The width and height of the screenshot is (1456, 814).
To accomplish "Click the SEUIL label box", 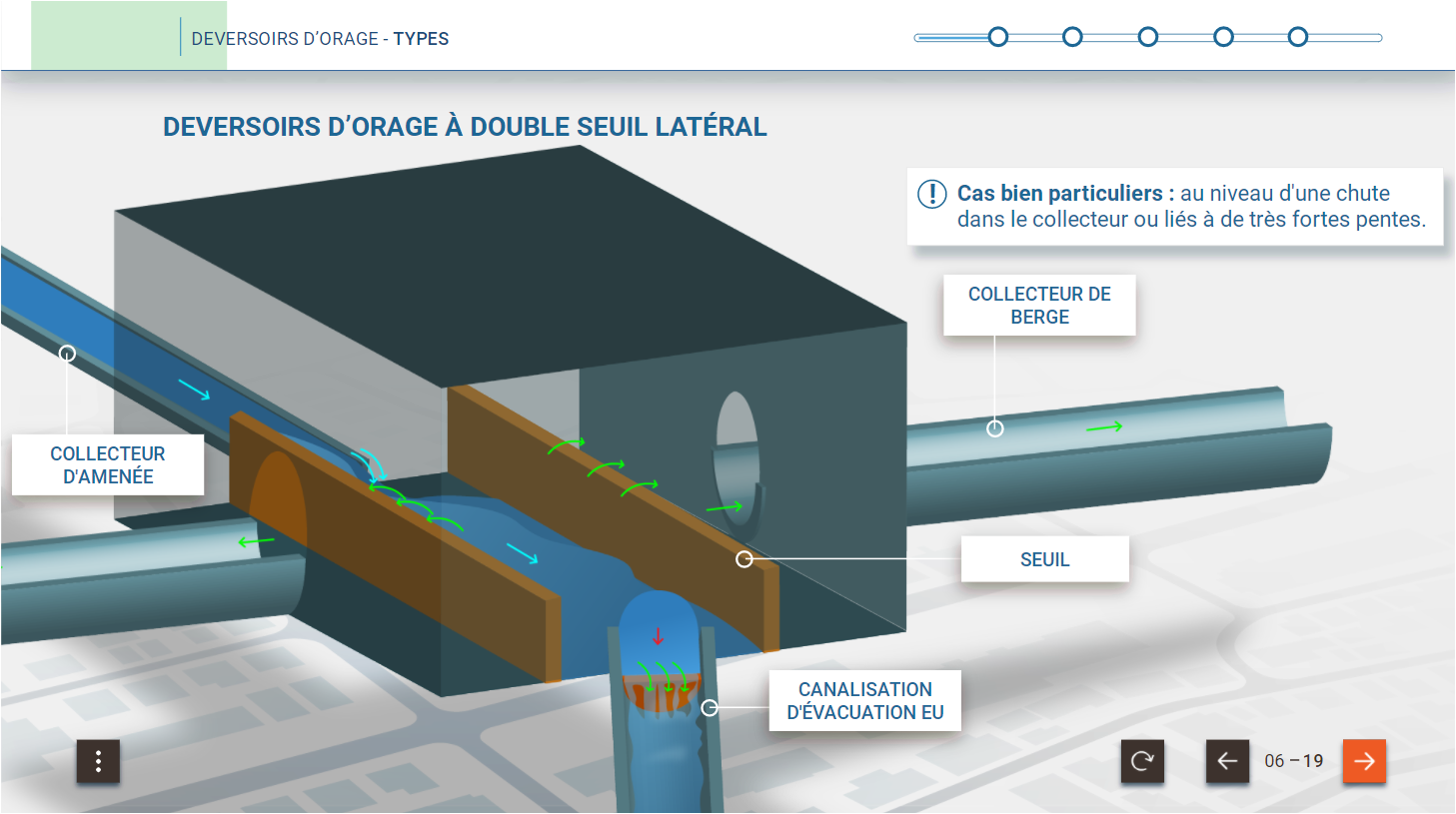I will tap(1044, 559).
